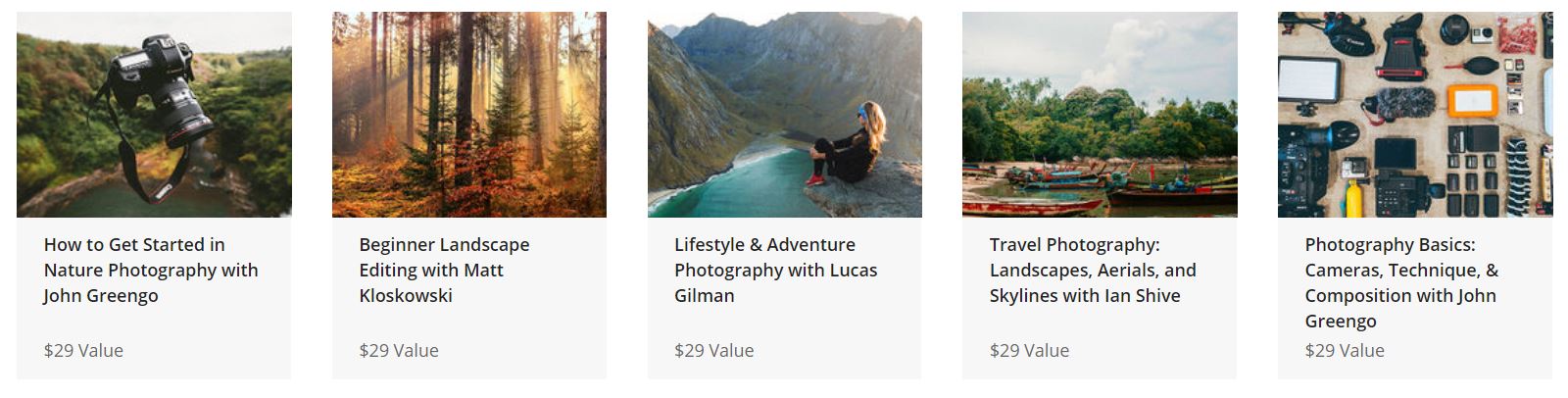Select the travel photography boats thumbnail
1568x398 pixels.
point(1100,114)
